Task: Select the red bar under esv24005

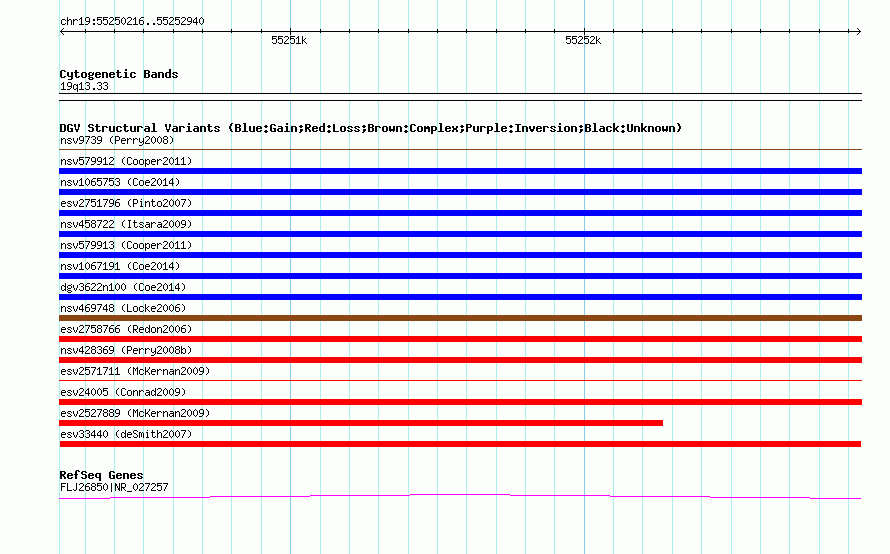Action: coord(460,402)
